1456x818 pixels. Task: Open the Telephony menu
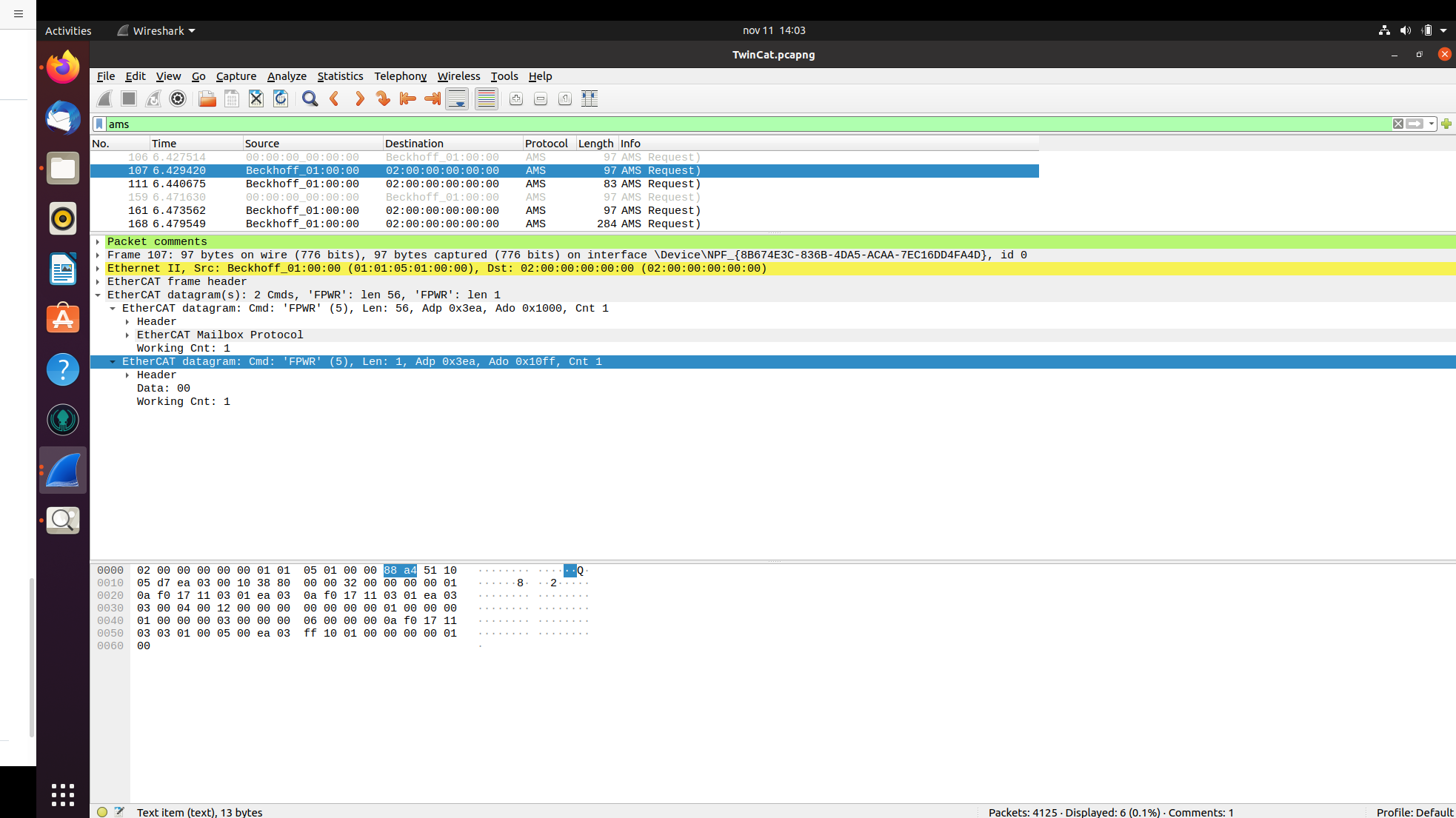coord(400,76)
